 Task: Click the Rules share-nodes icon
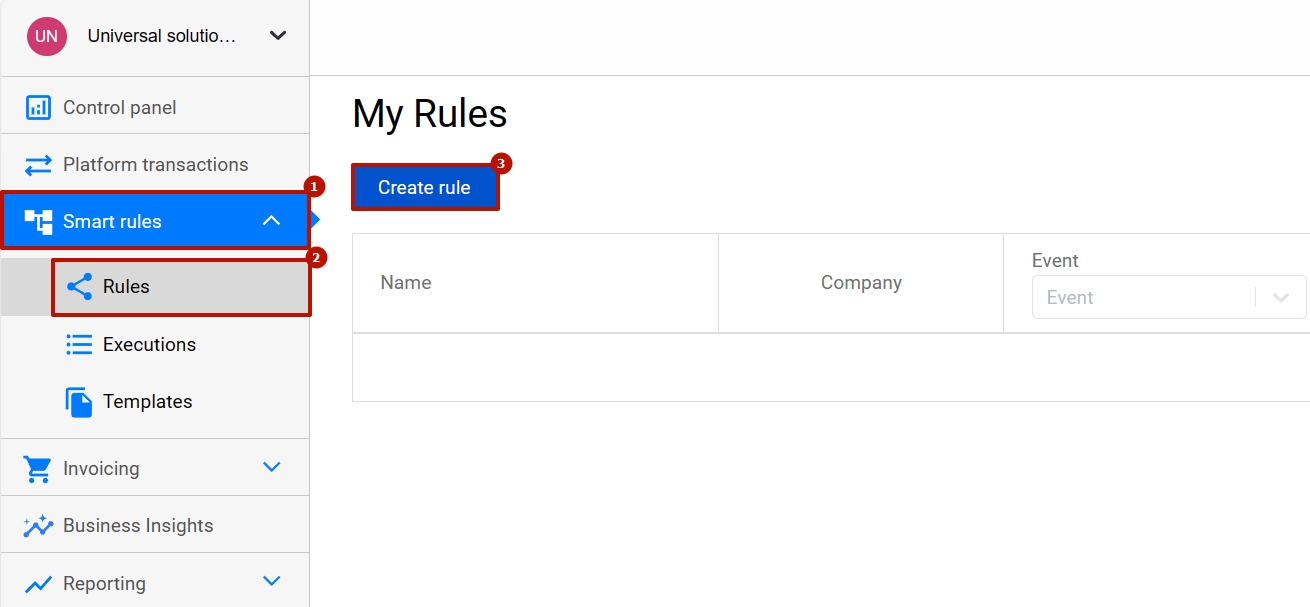[79, 287]
